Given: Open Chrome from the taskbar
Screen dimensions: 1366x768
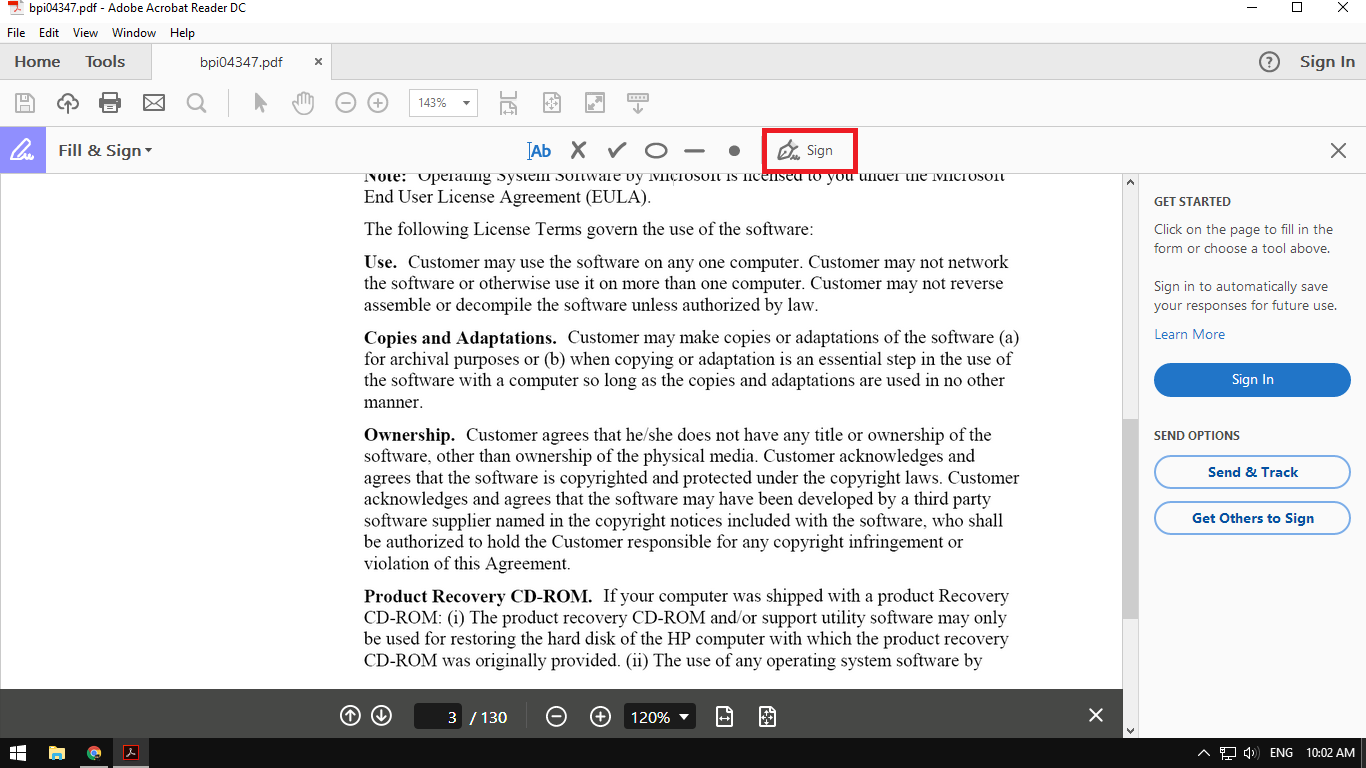Looking at the screenshot, I should 94,753.
